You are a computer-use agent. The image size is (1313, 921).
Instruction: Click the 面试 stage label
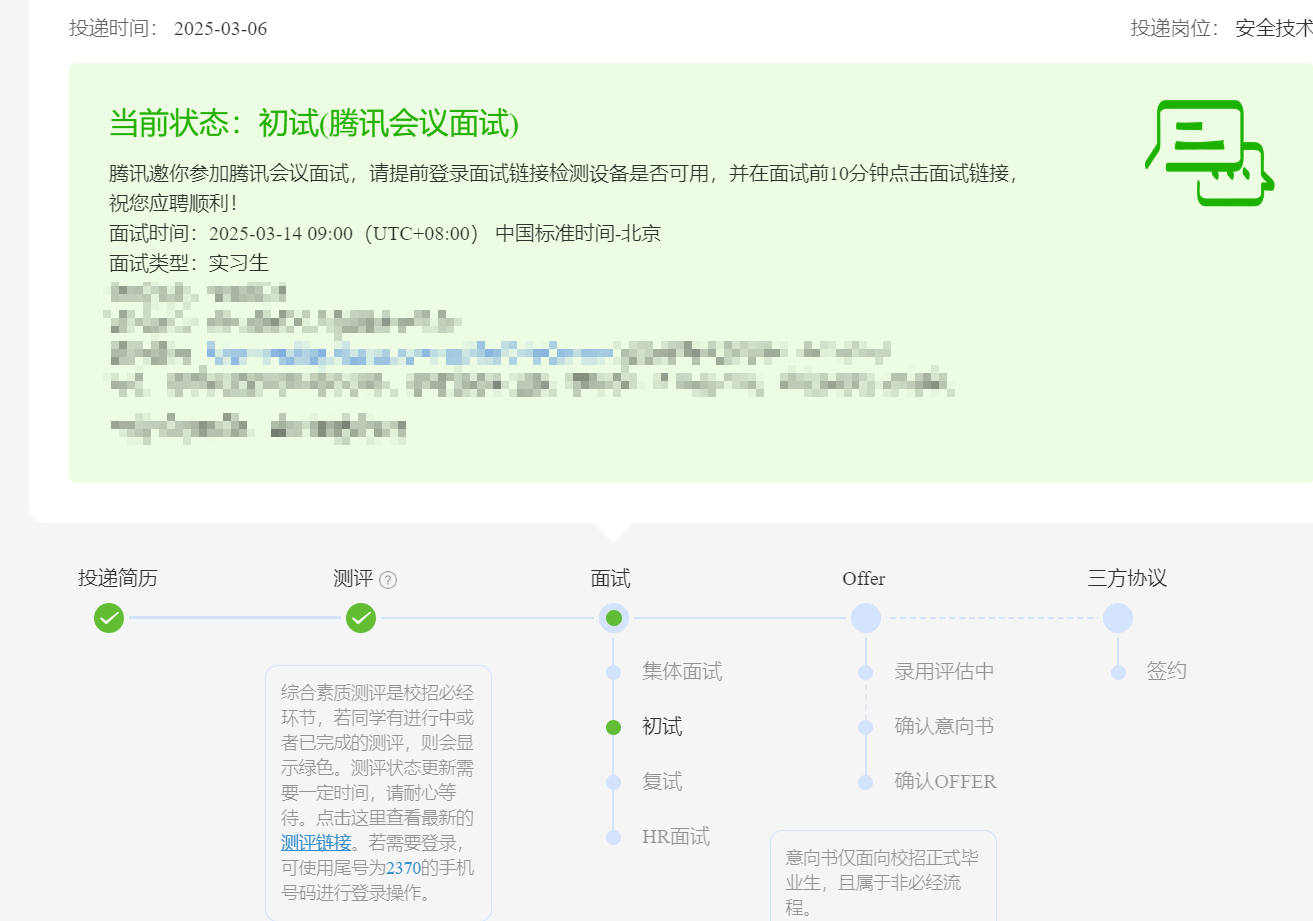611,579
